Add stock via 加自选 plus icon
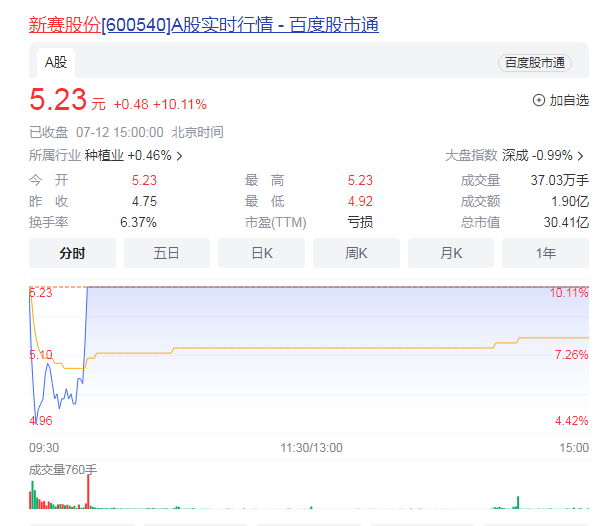This screenshot has width=614, height=526. pos(540,100)
